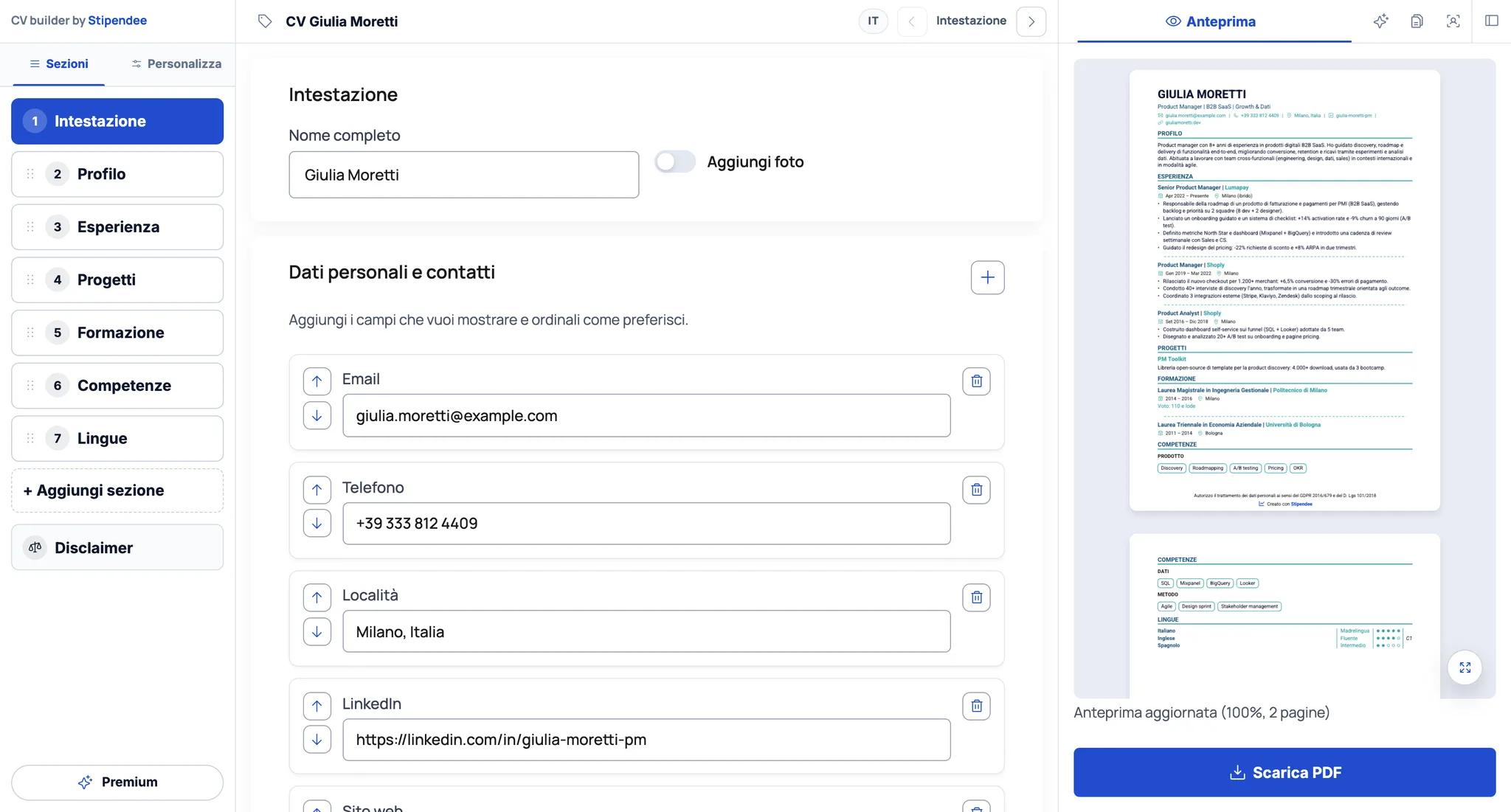Open the Formazione section

(117, 333)
